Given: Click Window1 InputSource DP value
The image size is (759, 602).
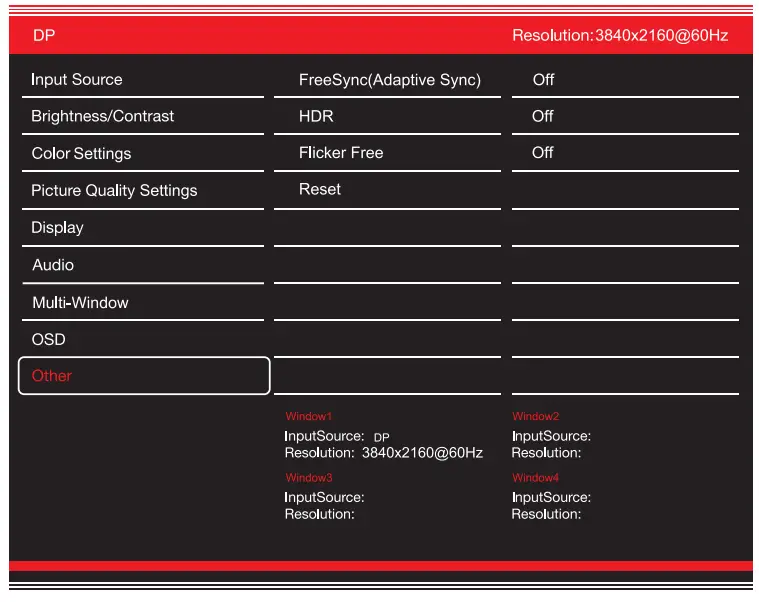Looking at the screenshot, I should 381,437.
